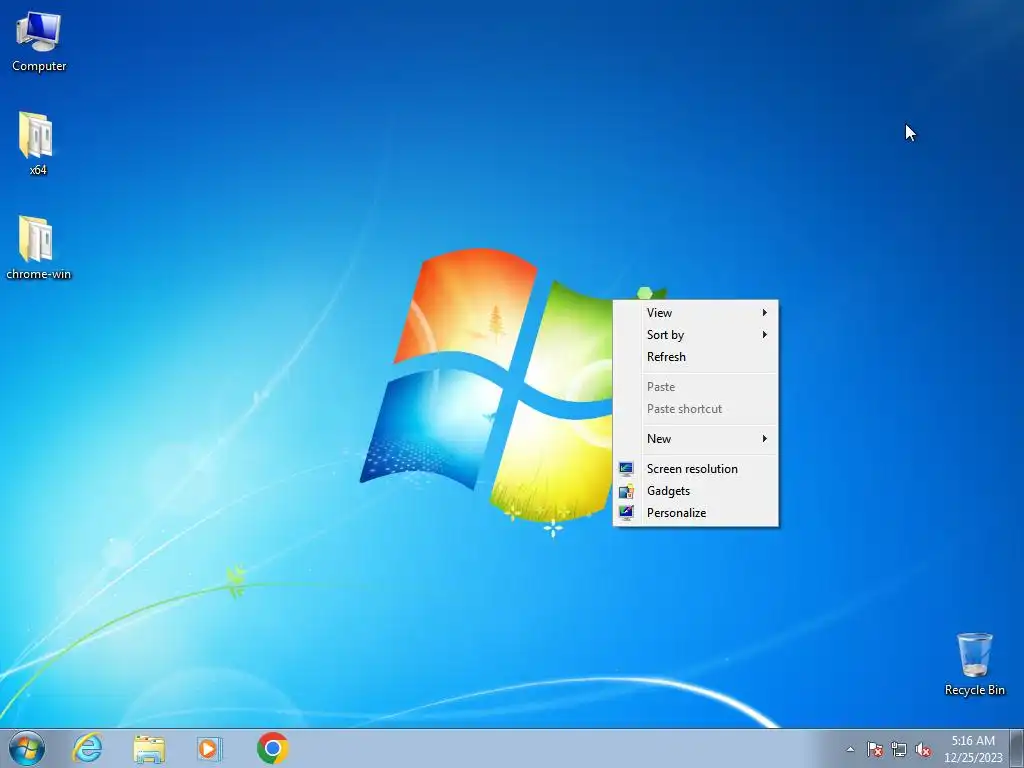Open the Windows Start button
This screenshot has width=1024, height=768.
(x=27, y=748)
